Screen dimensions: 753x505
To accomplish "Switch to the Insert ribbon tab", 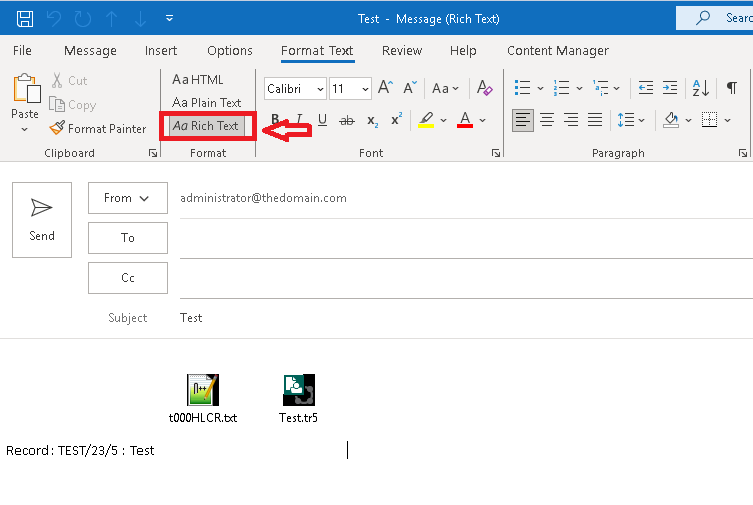I will tap(161, 50).
